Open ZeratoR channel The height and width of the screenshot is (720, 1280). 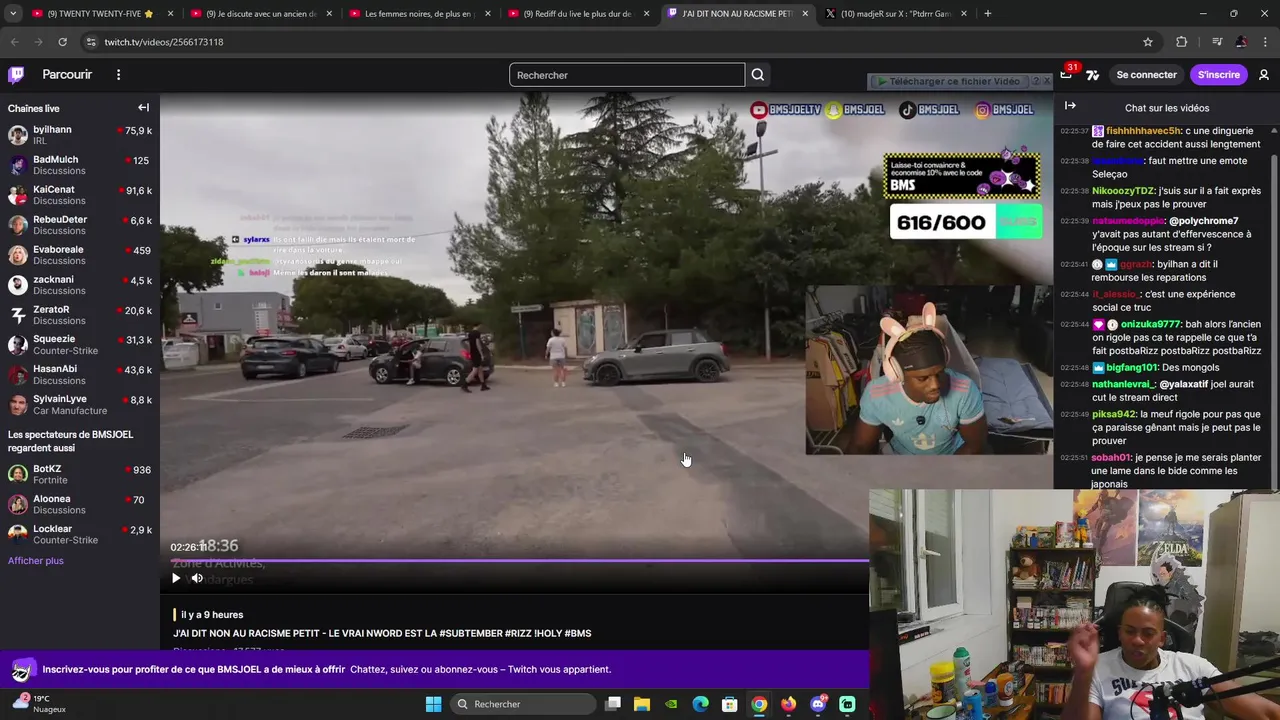pyautogui.click(x=80, y=315)
